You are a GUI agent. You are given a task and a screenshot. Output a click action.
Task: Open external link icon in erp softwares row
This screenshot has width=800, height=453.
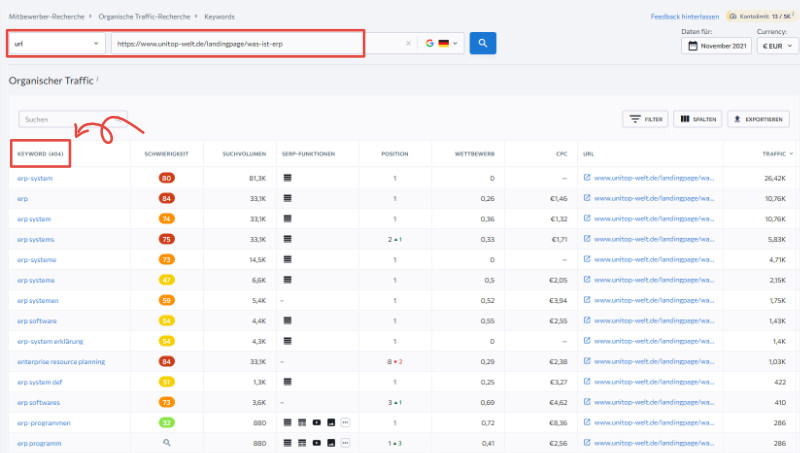pos(587,402)
